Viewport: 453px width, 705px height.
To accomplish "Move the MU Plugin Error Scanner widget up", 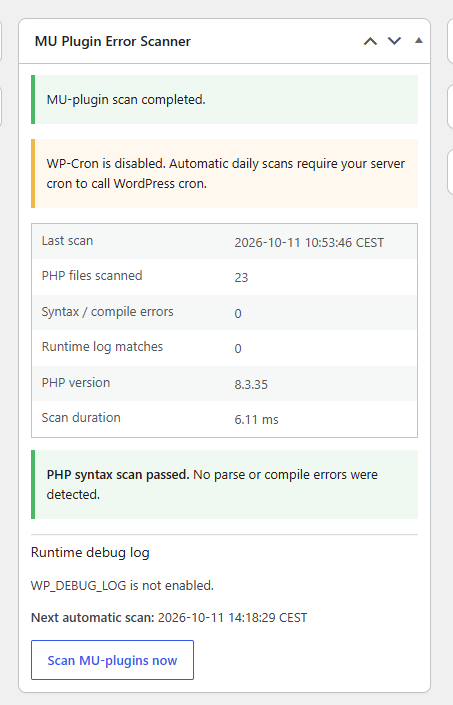I will coord(370,41).
